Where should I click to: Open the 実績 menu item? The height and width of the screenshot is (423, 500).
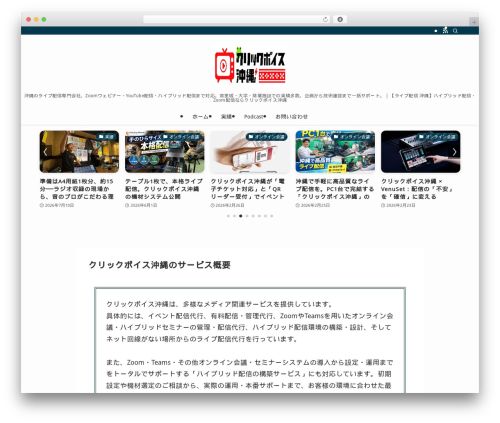[227, 116]
